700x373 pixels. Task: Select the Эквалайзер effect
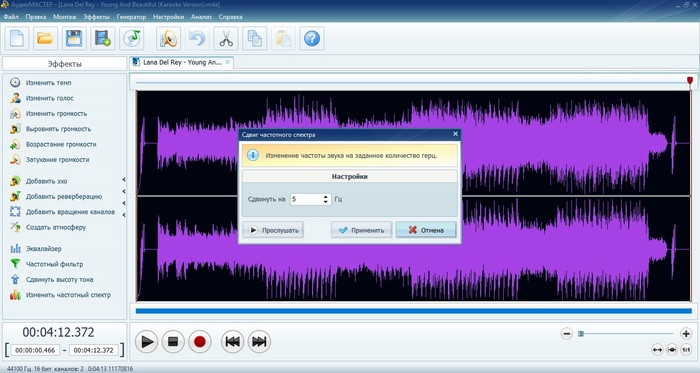[x=44, y=249]
